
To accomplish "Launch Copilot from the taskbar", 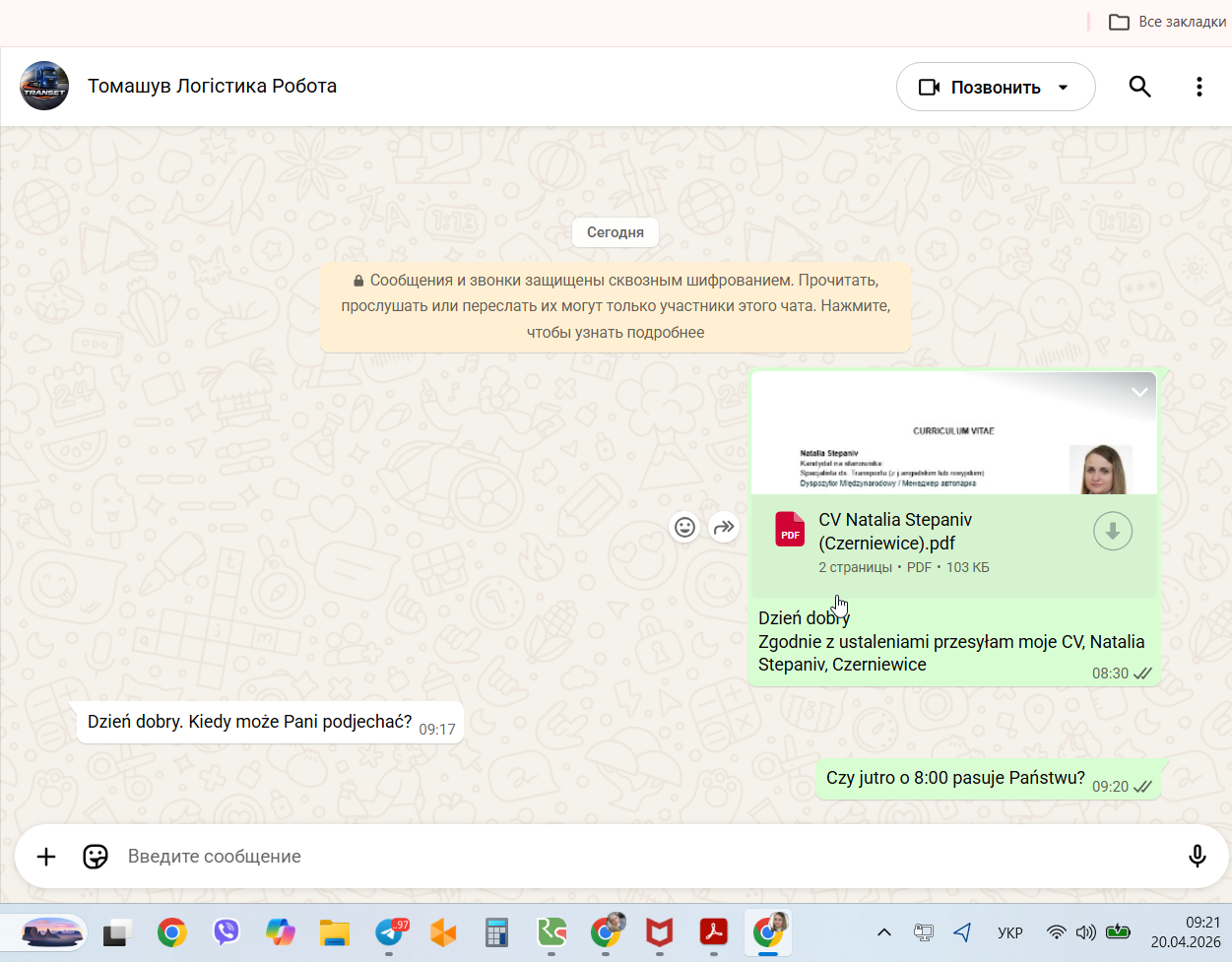I will pos(281,932).
